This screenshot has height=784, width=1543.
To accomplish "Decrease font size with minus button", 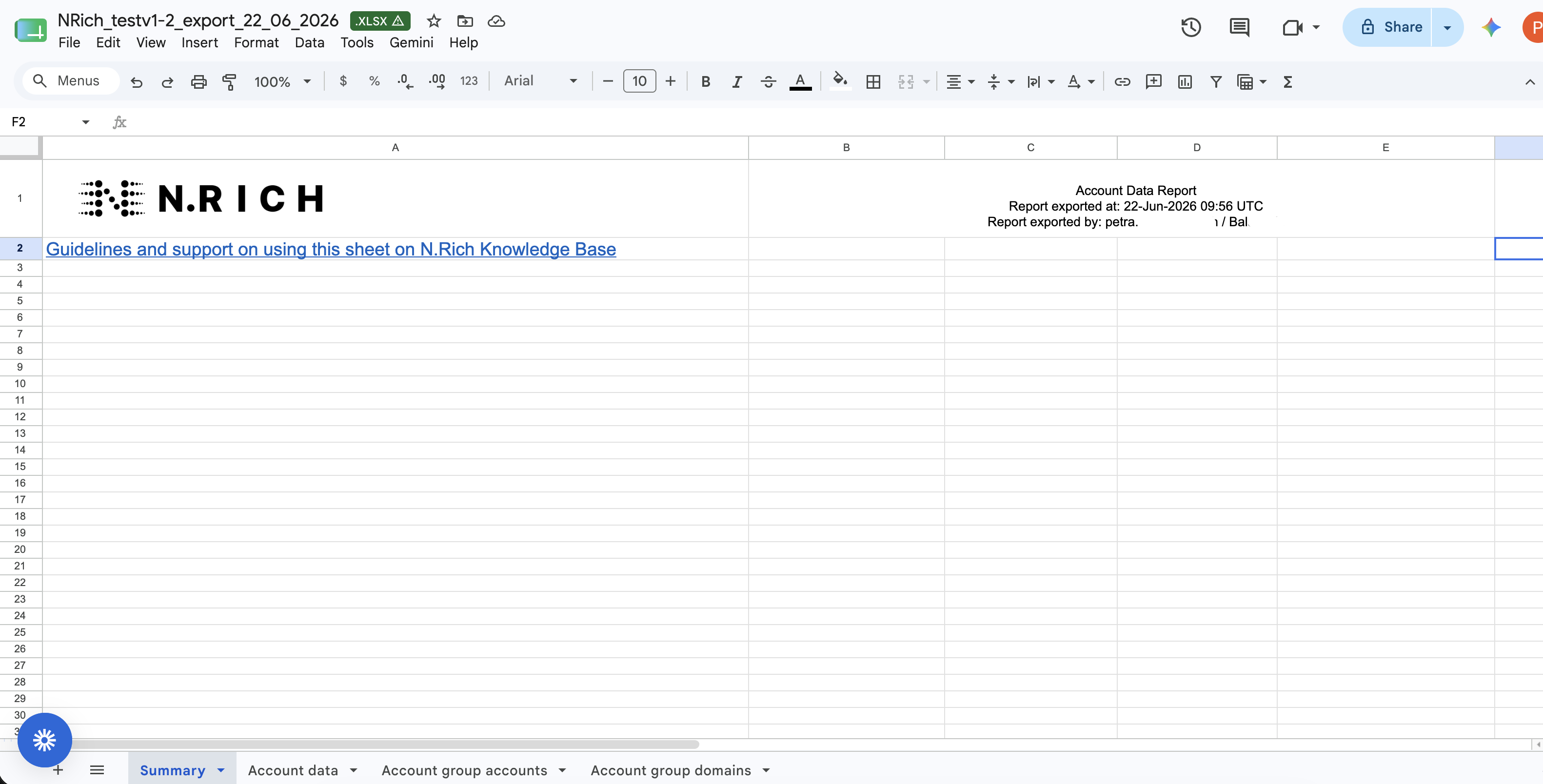I will [x=607, y=81].
